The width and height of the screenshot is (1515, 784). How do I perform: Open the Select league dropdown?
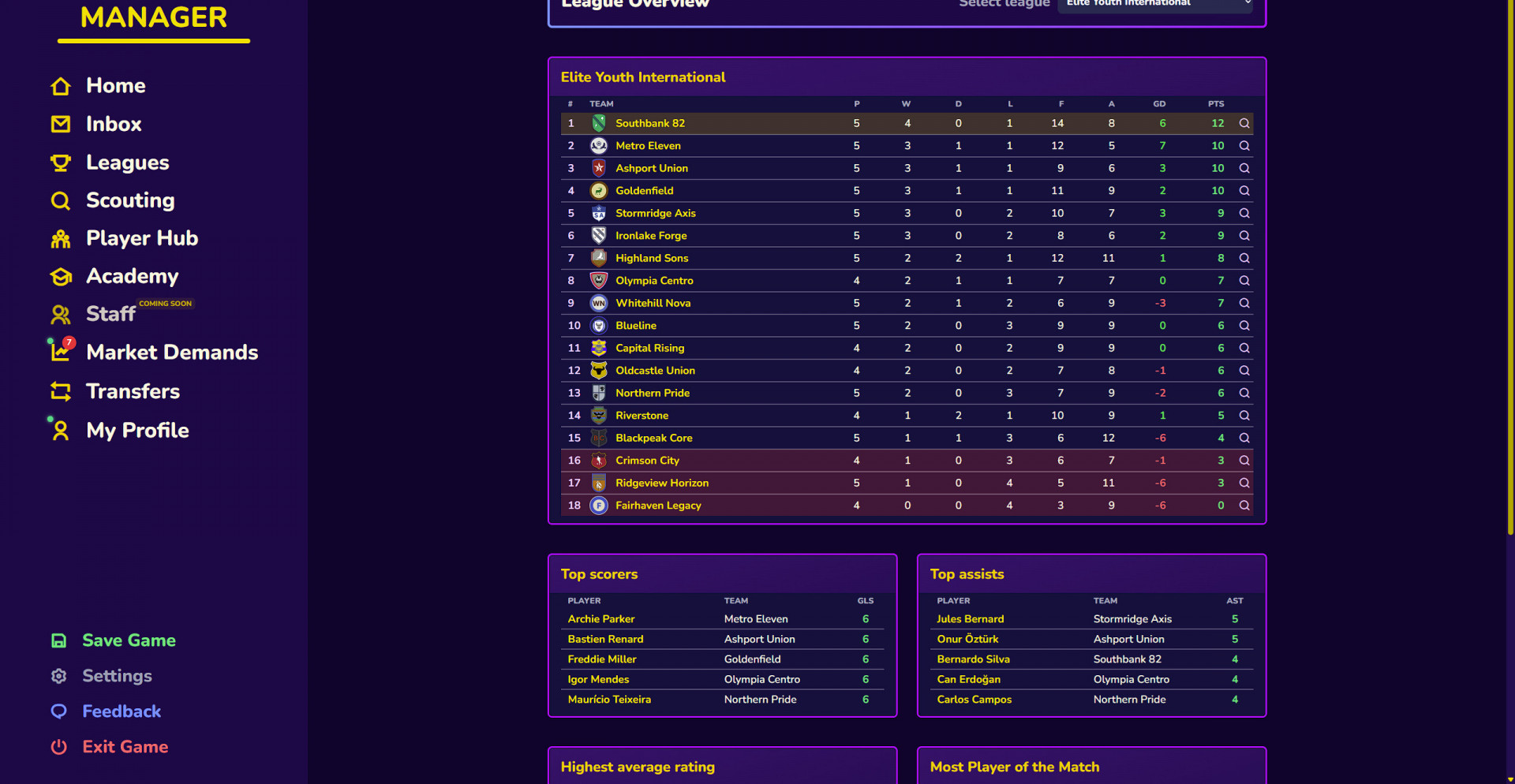click(1155, 5)
